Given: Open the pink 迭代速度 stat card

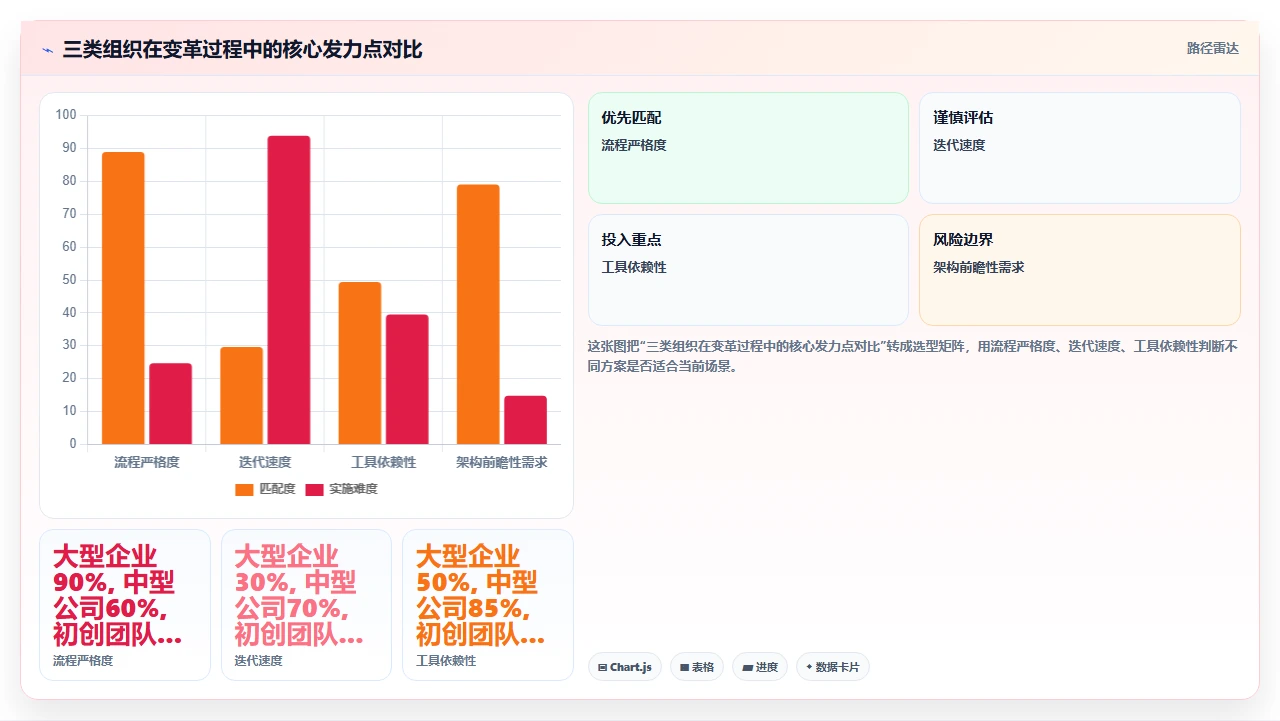Looking at the screenshot, I should [x=306, y=605].
